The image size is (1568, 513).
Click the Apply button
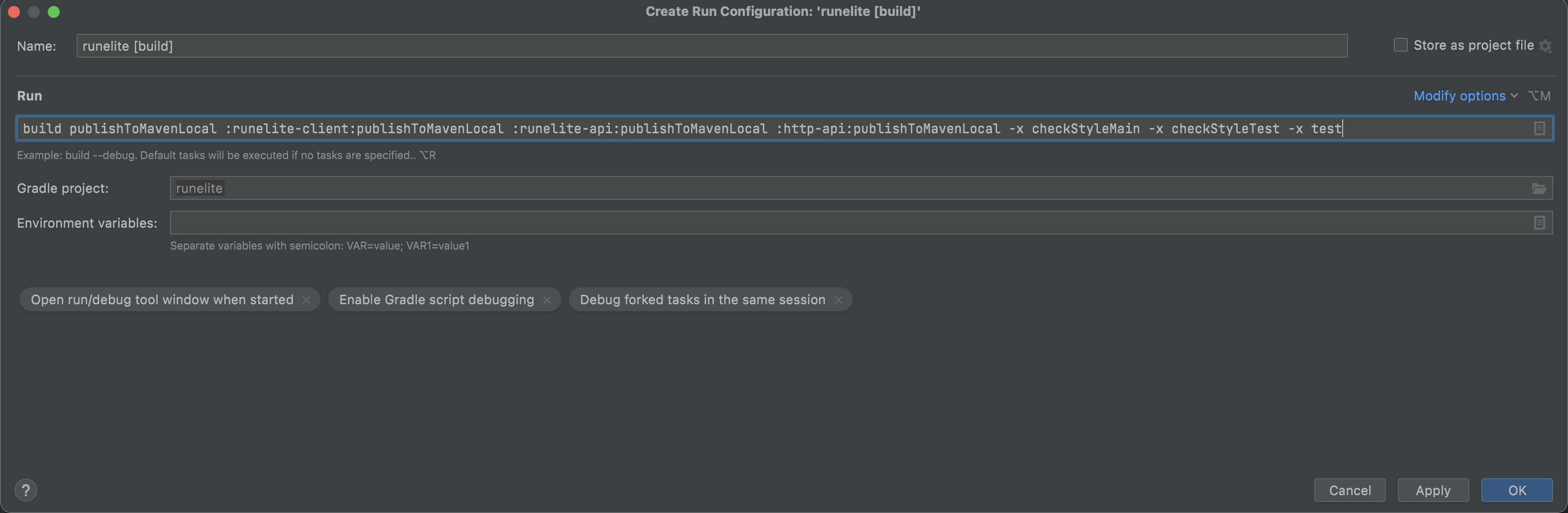pyautogui.click(x=1432, y=490)
